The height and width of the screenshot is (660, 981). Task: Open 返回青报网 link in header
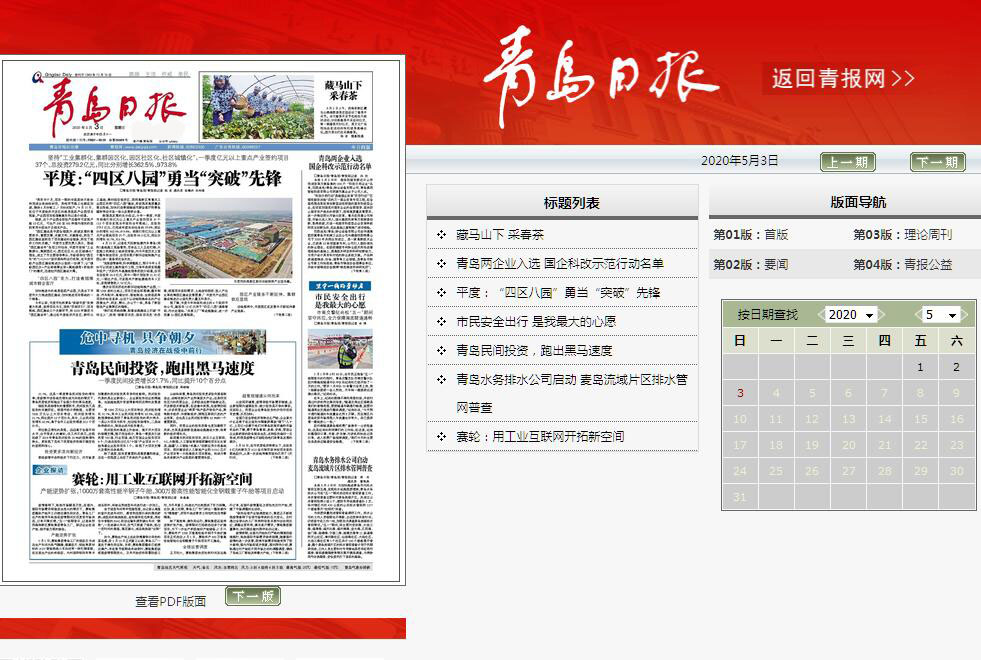pos(842,79)
